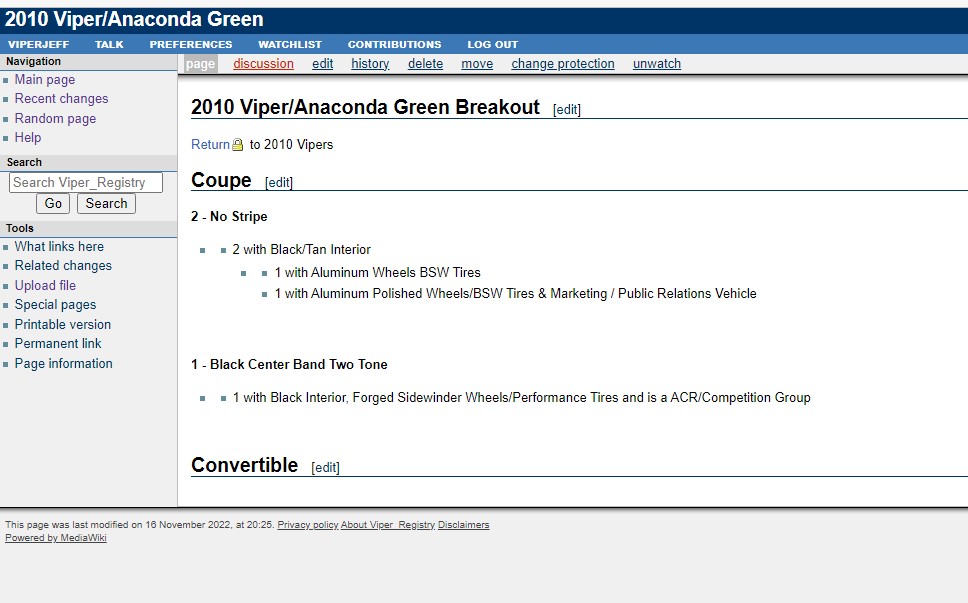Open Special pages link
Viewport: 968px width, 603px height.
pyautogui.click(x=56, y=305)
